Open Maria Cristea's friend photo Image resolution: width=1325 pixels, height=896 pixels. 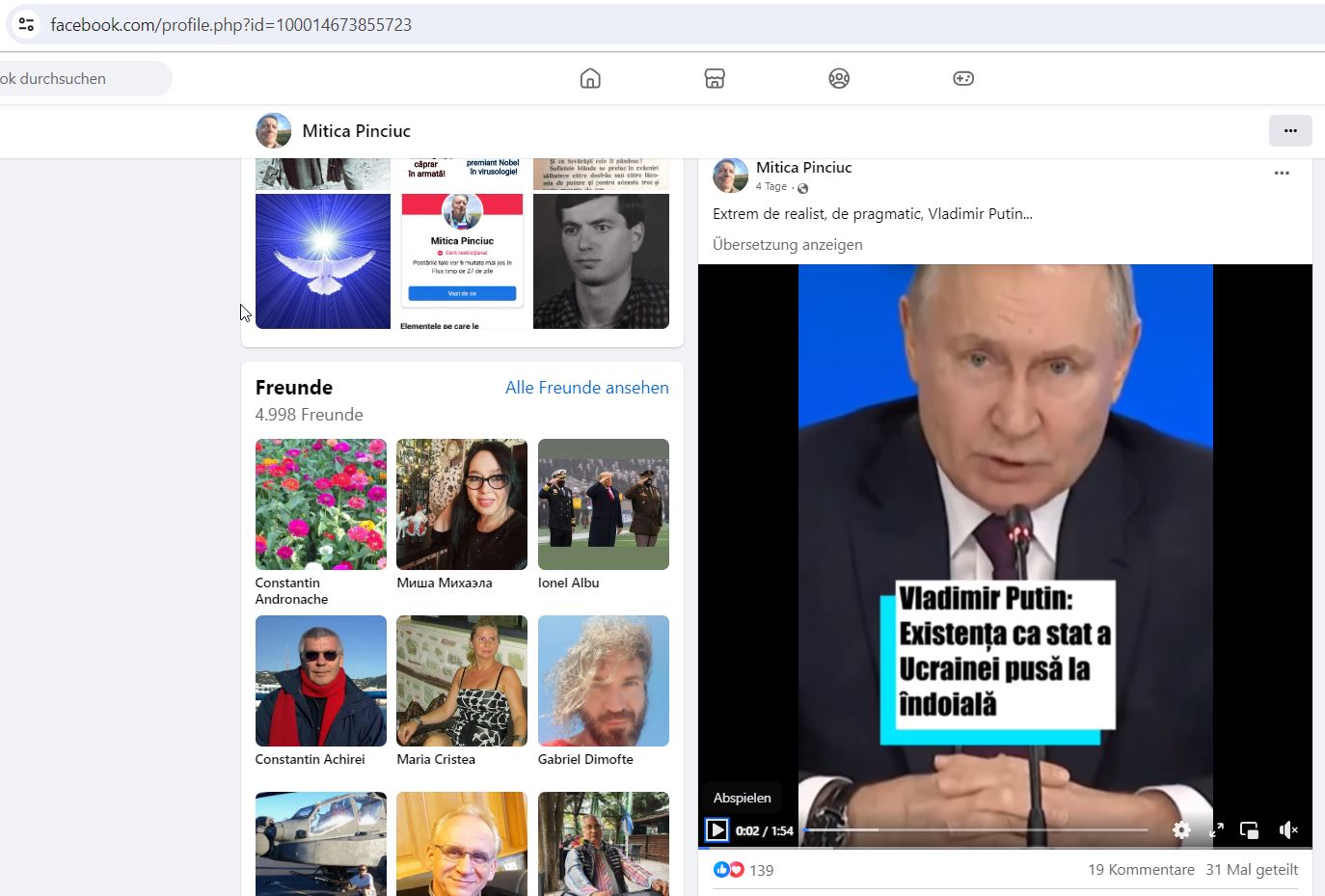coord(462,681)
